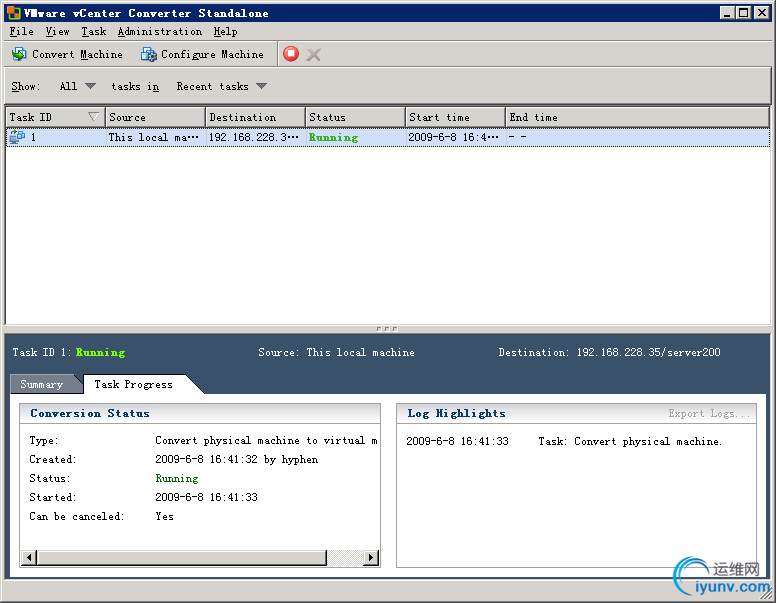Click the VMware application icon in title bar
This screenshot has height=603, width=776.
point(14,13)
